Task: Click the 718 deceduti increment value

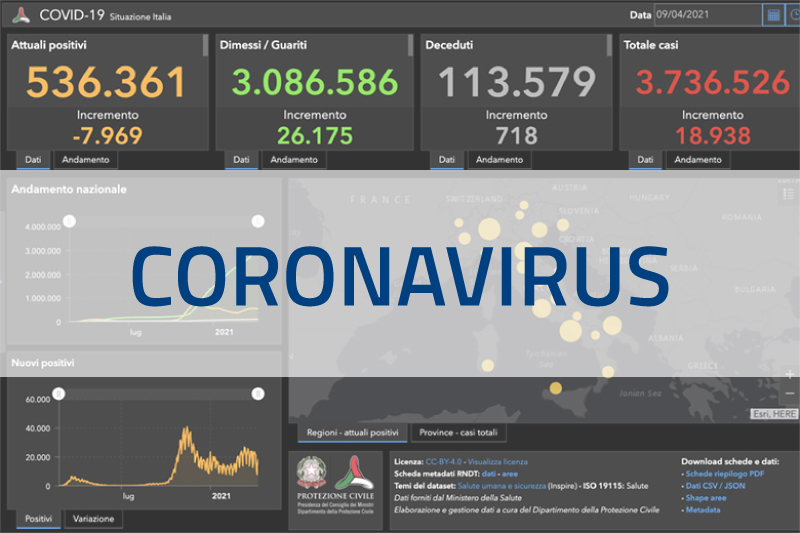Action: 516,136
